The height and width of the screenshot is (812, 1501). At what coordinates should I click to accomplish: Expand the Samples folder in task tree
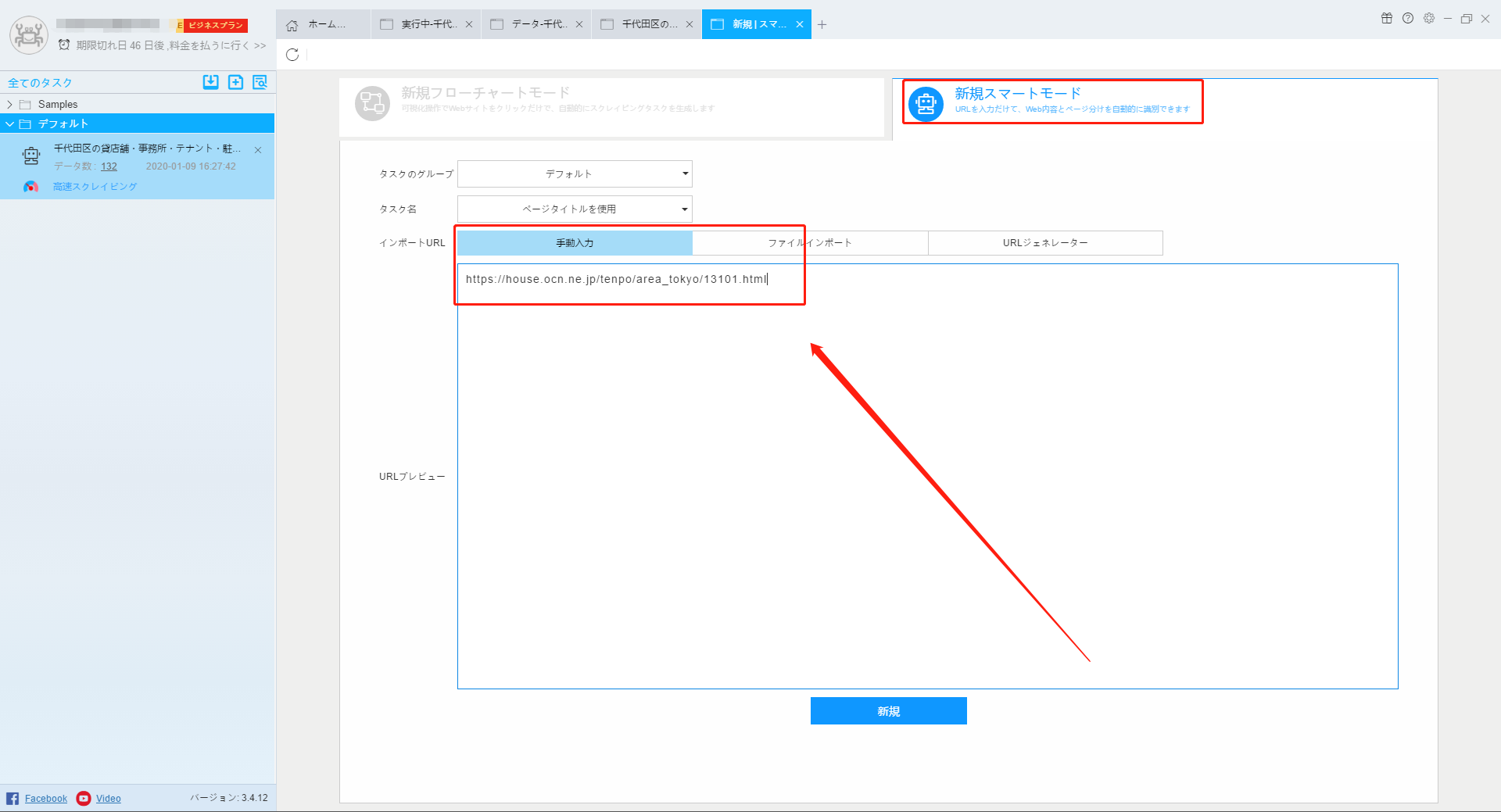tap(9, 104)
